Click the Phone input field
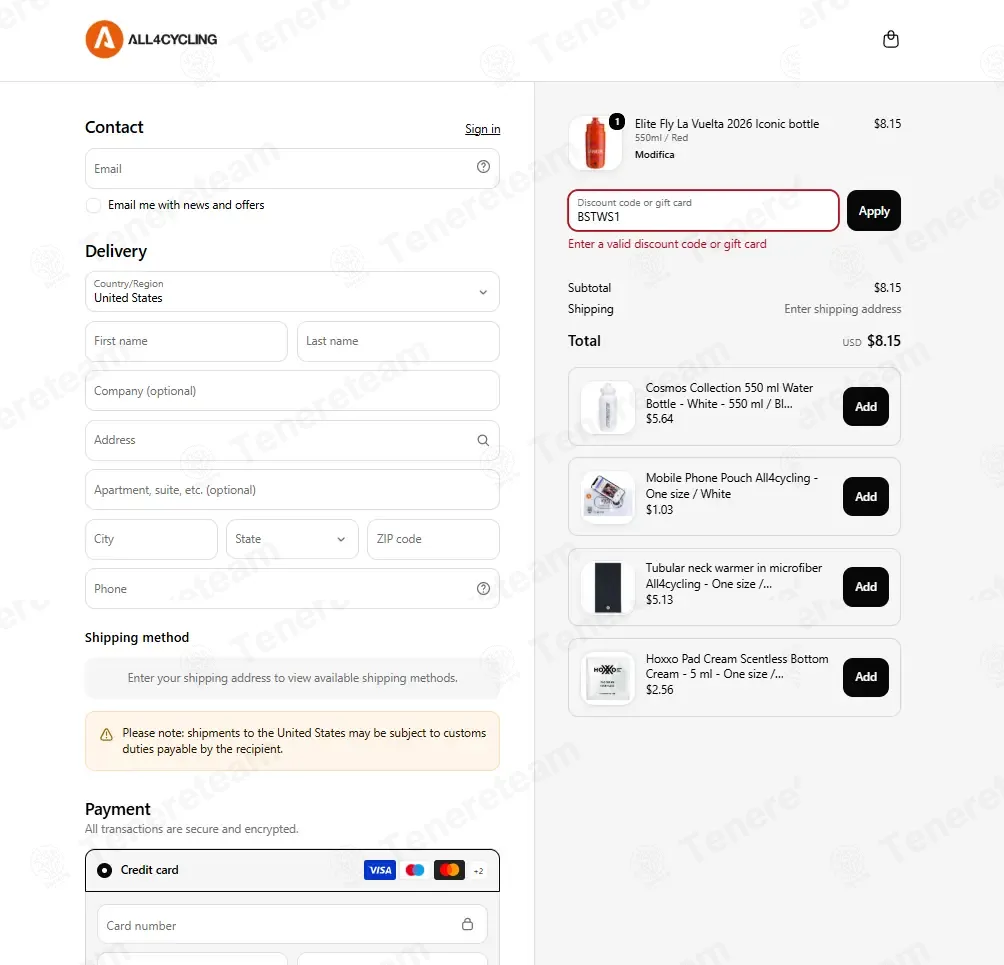The image size is (1004, 965). 292,588
